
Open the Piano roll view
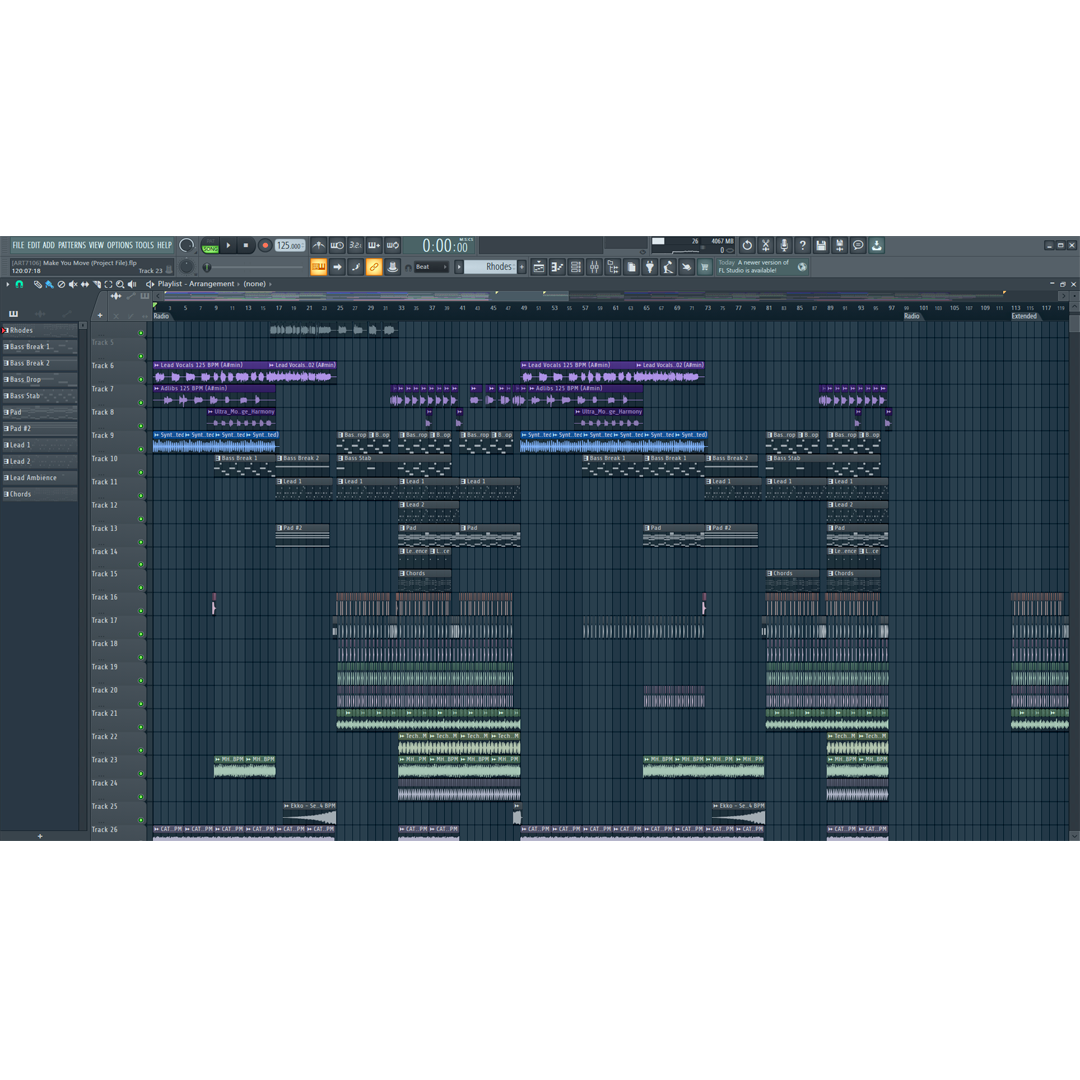557,267
